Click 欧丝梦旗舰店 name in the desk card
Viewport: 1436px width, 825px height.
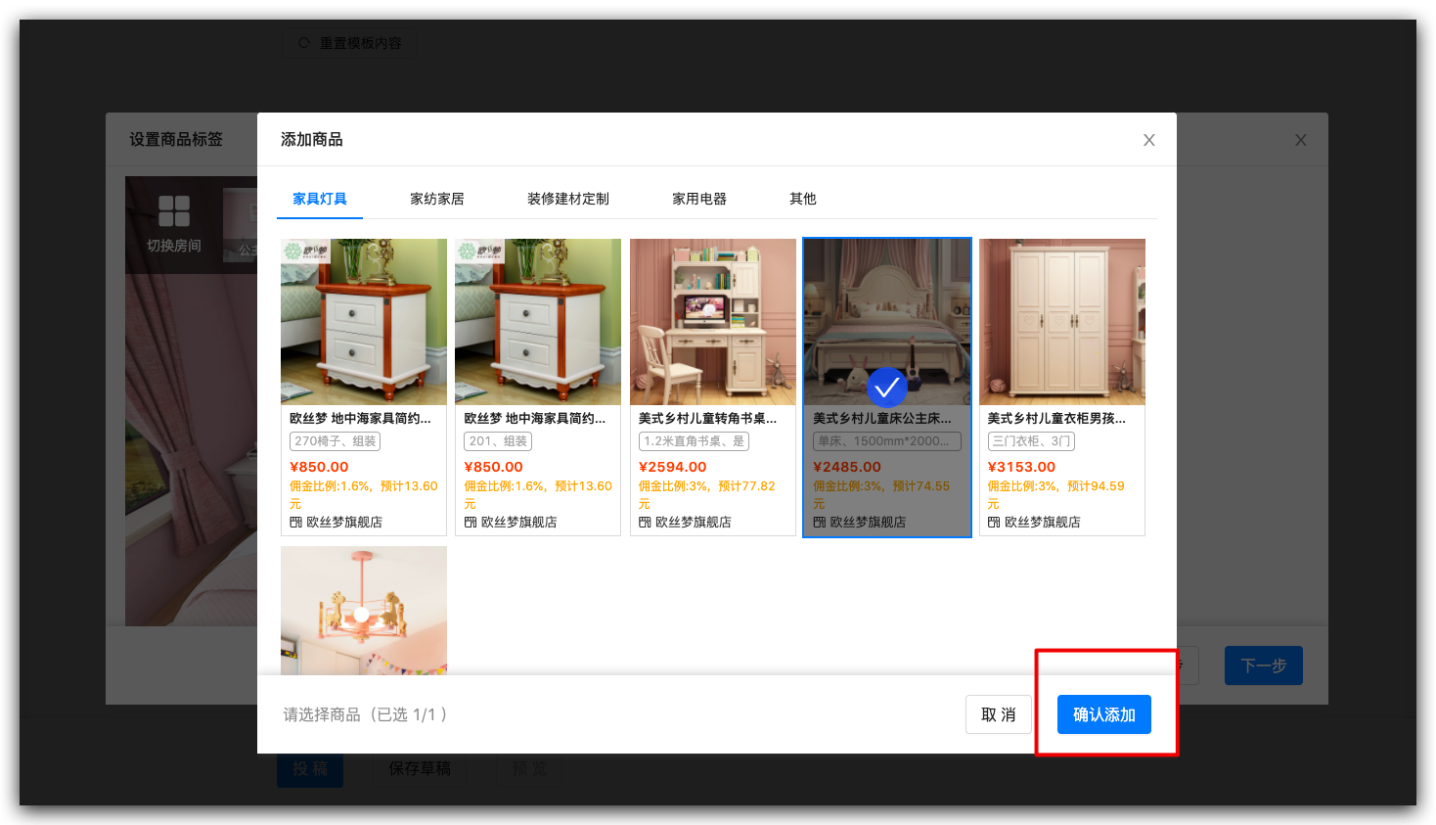tap(693, 522)
